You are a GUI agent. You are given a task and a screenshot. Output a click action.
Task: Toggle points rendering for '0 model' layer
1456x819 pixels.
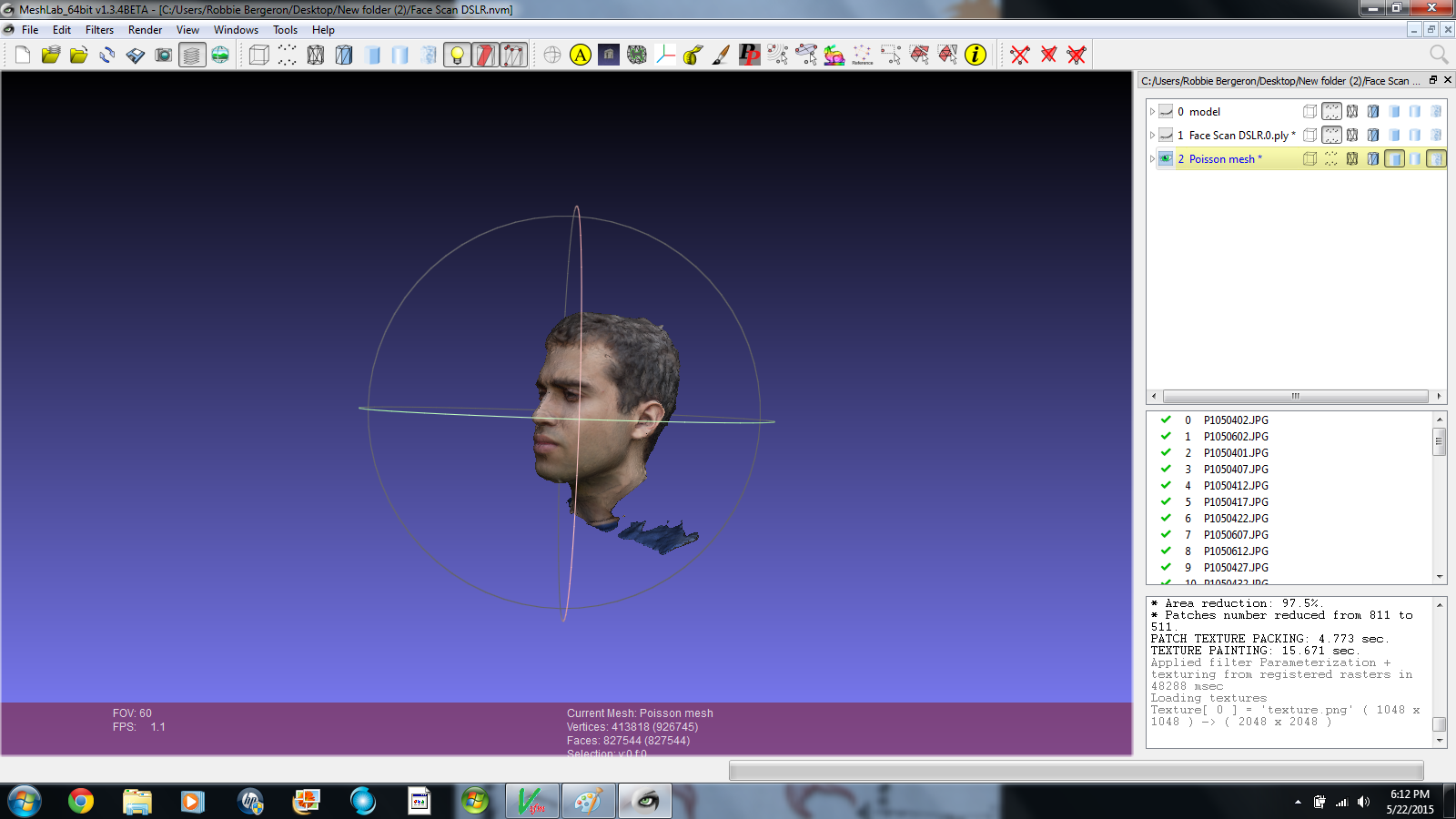1331,112
